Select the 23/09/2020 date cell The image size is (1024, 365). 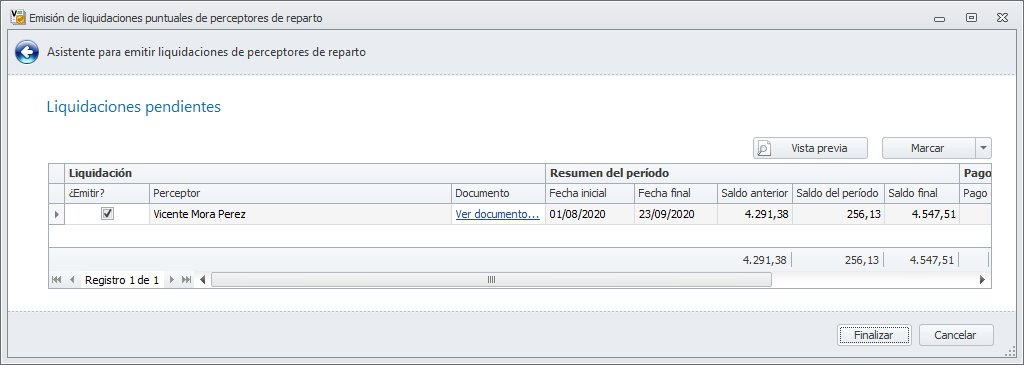click(x=676, y=214)
